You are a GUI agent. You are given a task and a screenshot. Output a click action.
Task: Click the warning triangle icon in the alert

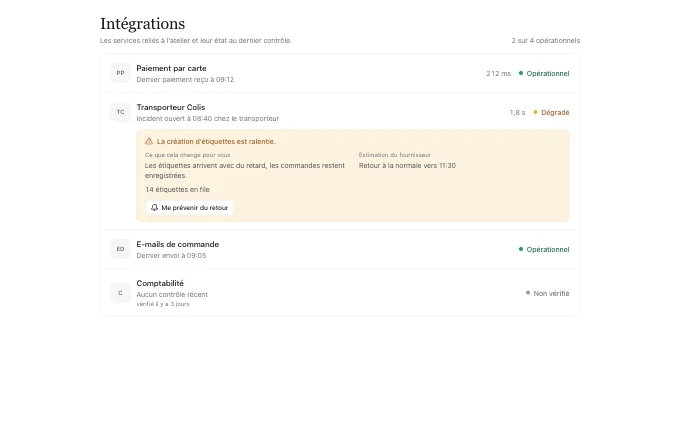click(149, 141)
